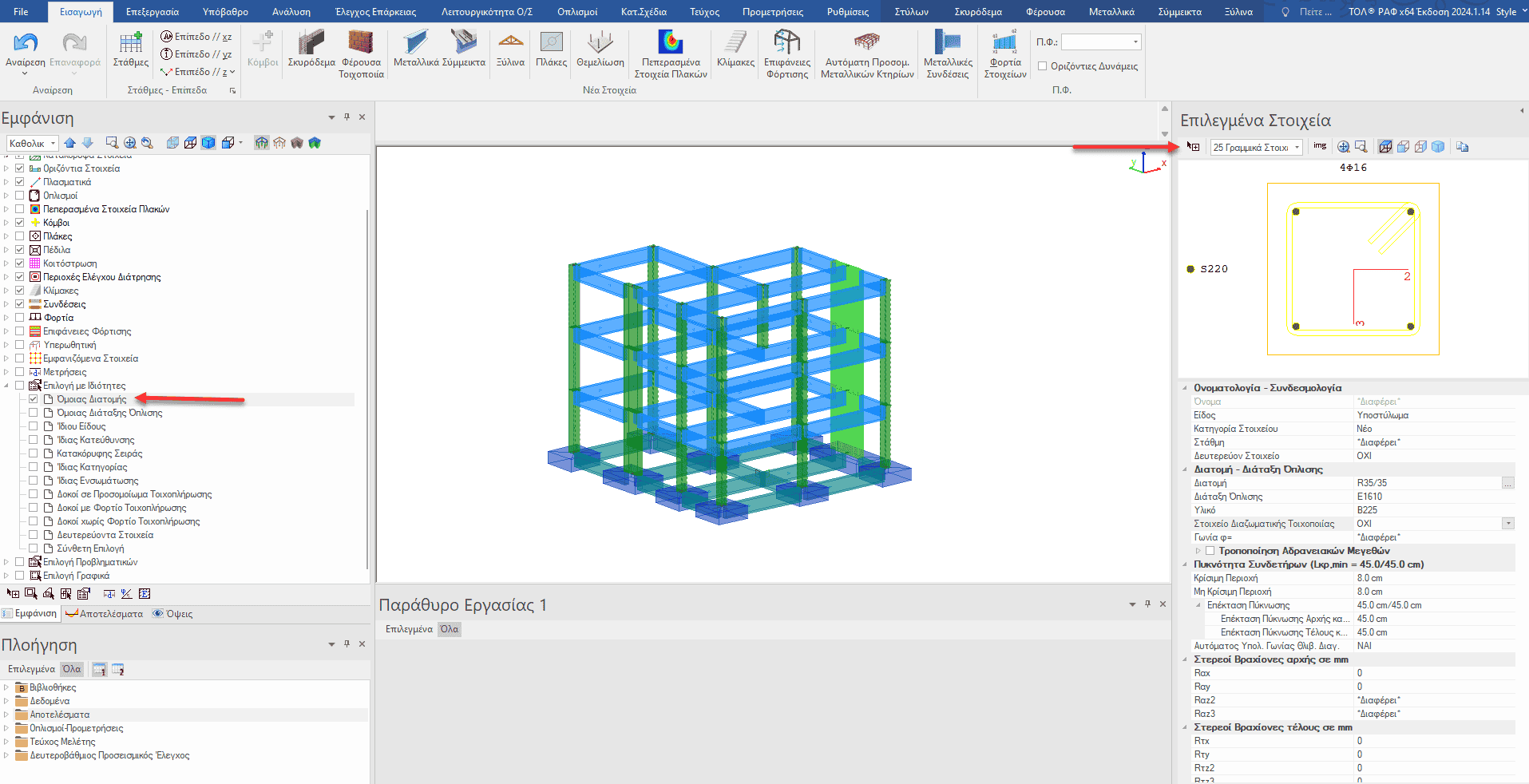Open the Αποτελέσματα panel tab
This screenshot has height=784, width=1529.
[x=105, y=614]
